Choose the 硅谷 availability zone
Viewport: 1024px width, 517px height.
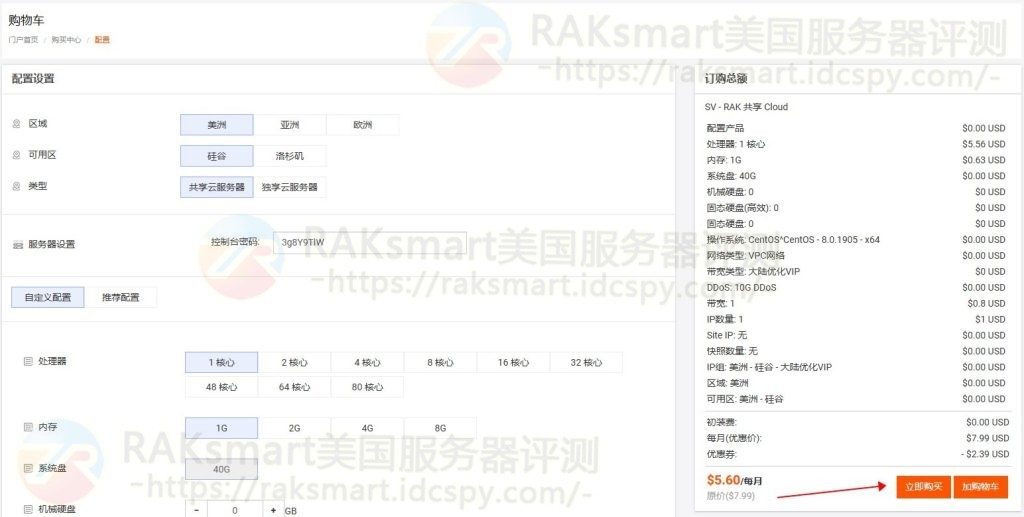coord(216,156)
